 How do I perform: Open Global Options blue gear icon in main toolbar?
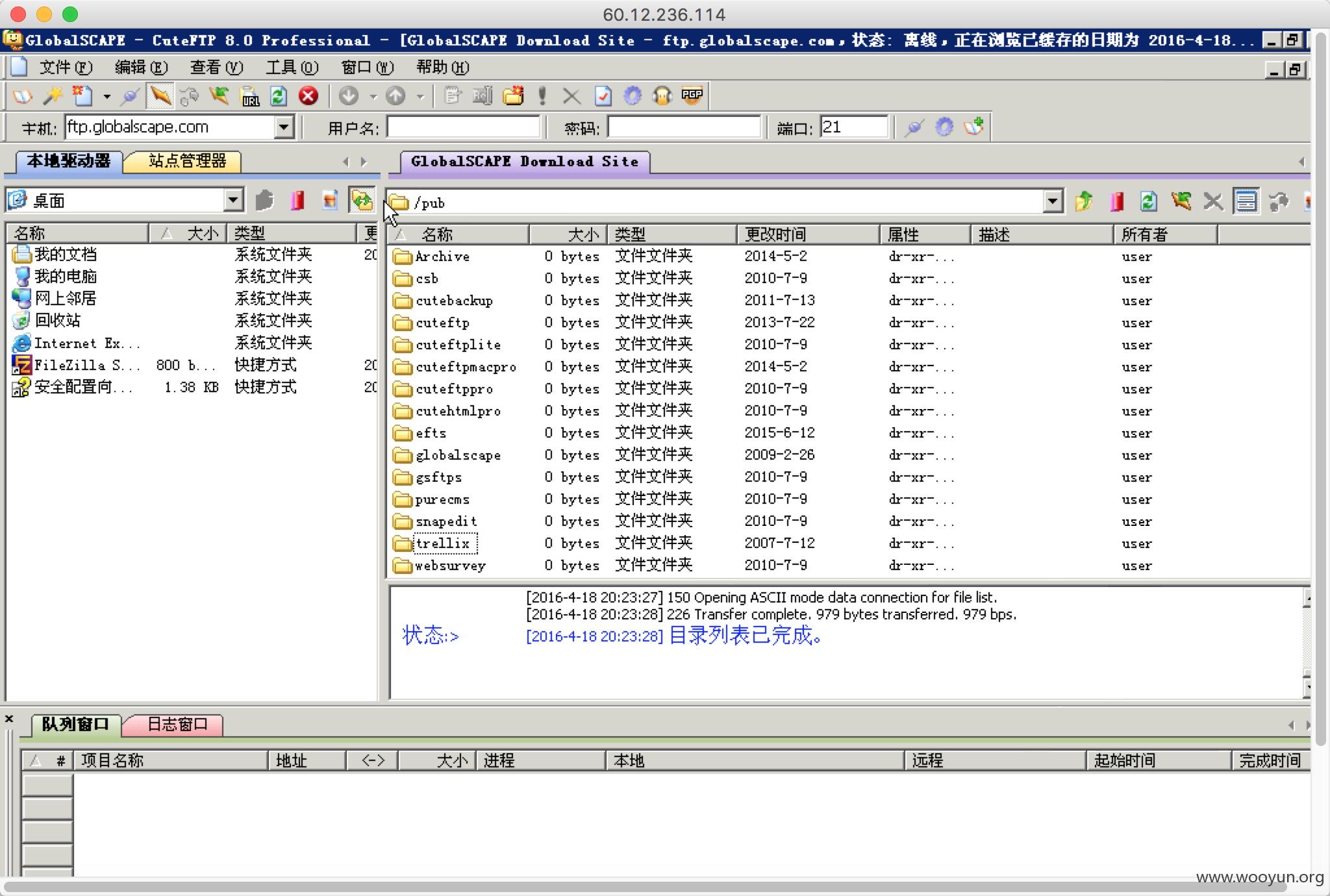pyautogui.click(x=633, y=96)
